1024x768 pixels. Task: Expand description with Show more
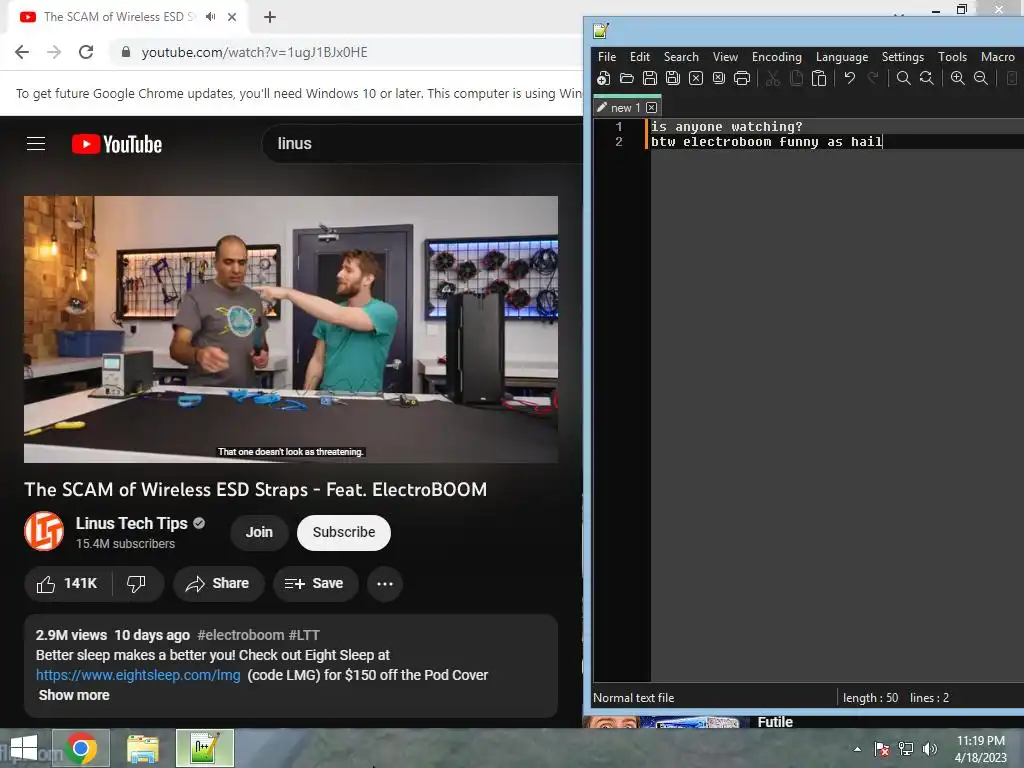(74, 695)
